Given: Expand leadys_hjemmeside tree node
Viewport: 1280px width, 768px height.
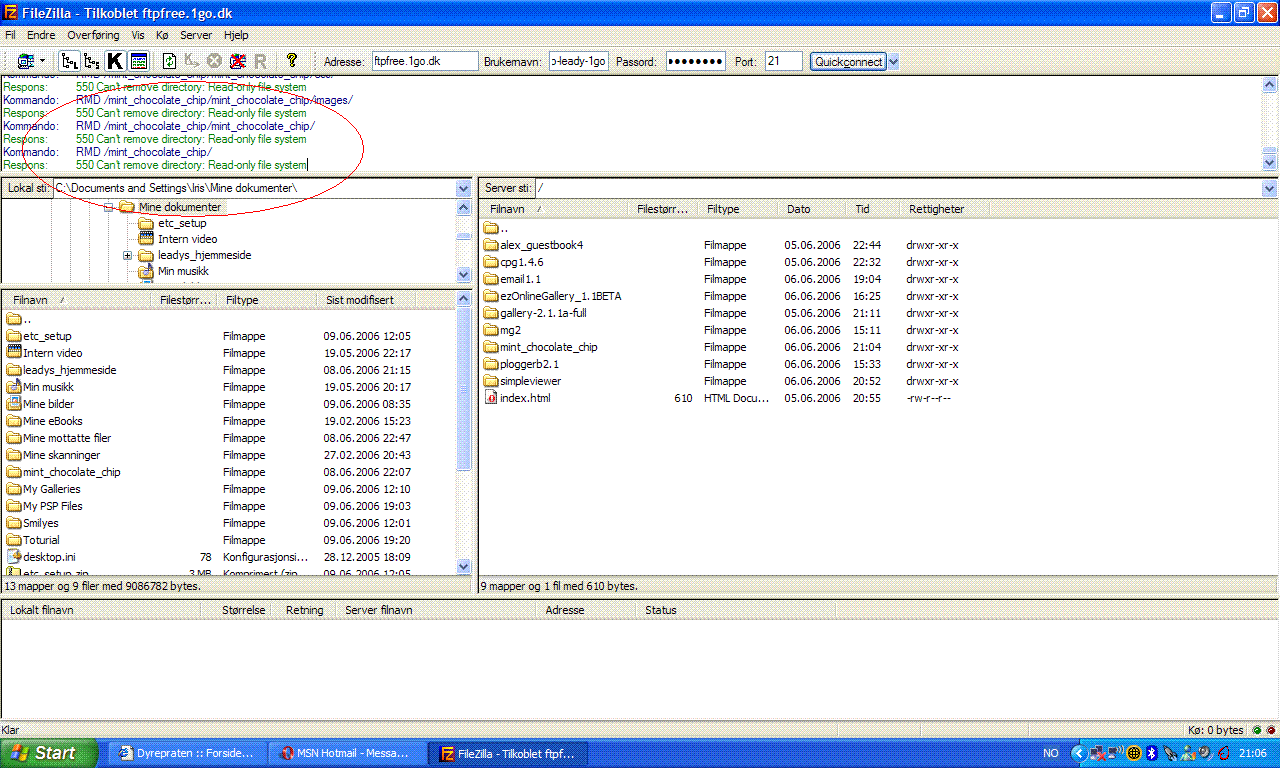Looking at the screenshot, I should (128, 256).
